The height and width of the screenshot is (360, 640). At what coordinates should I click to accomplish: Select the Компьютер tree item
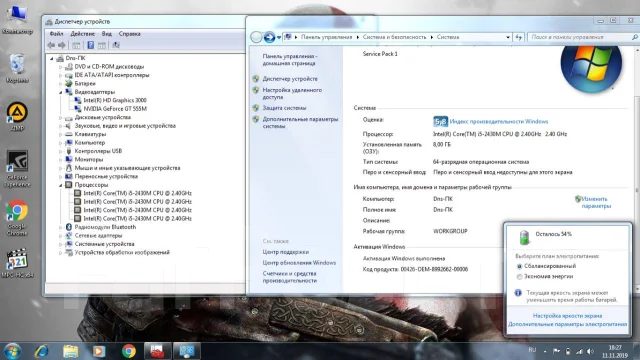[x=90, y=143]
